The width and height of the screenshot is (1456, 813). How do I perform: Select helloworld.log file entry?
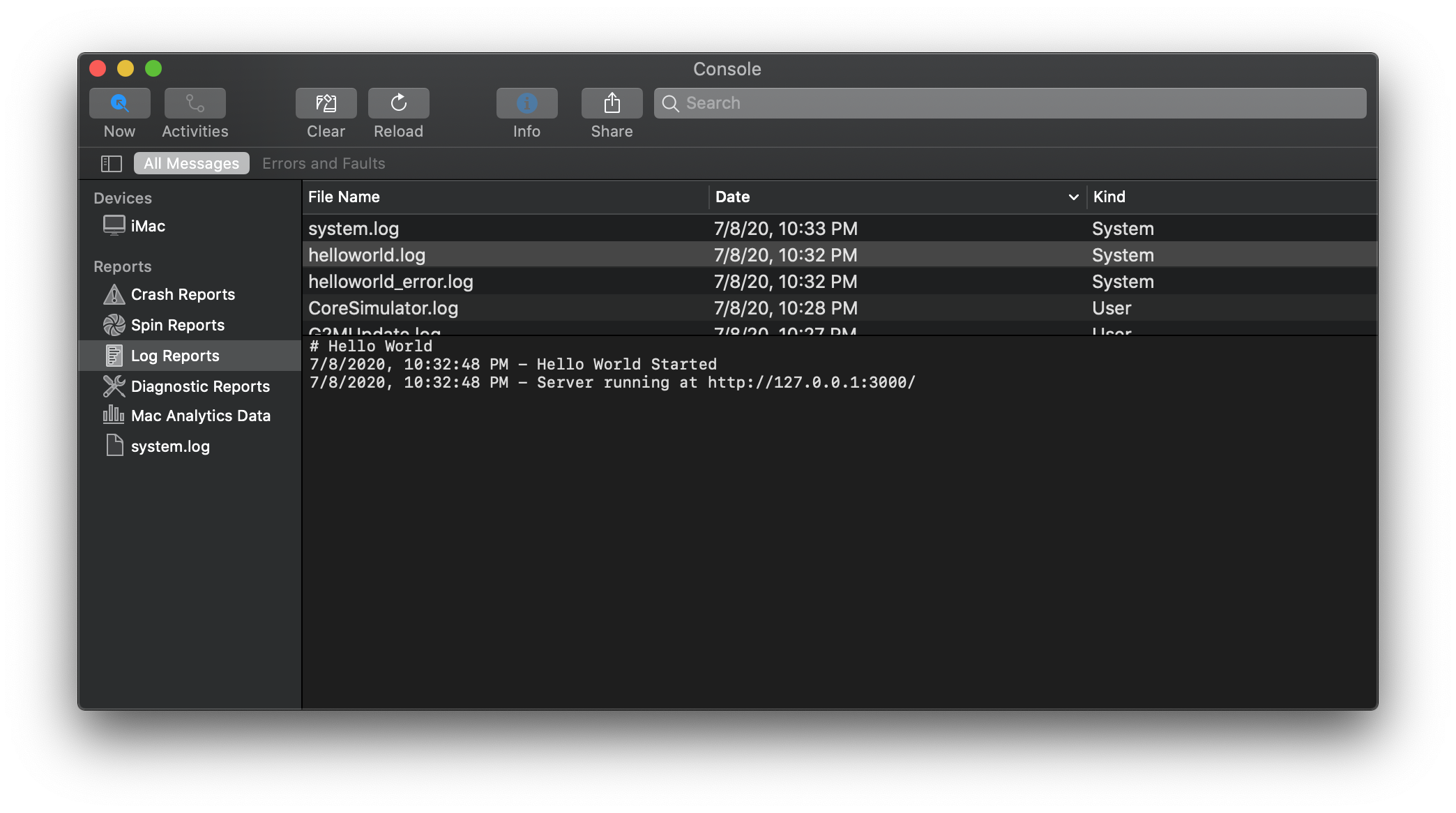367,254
